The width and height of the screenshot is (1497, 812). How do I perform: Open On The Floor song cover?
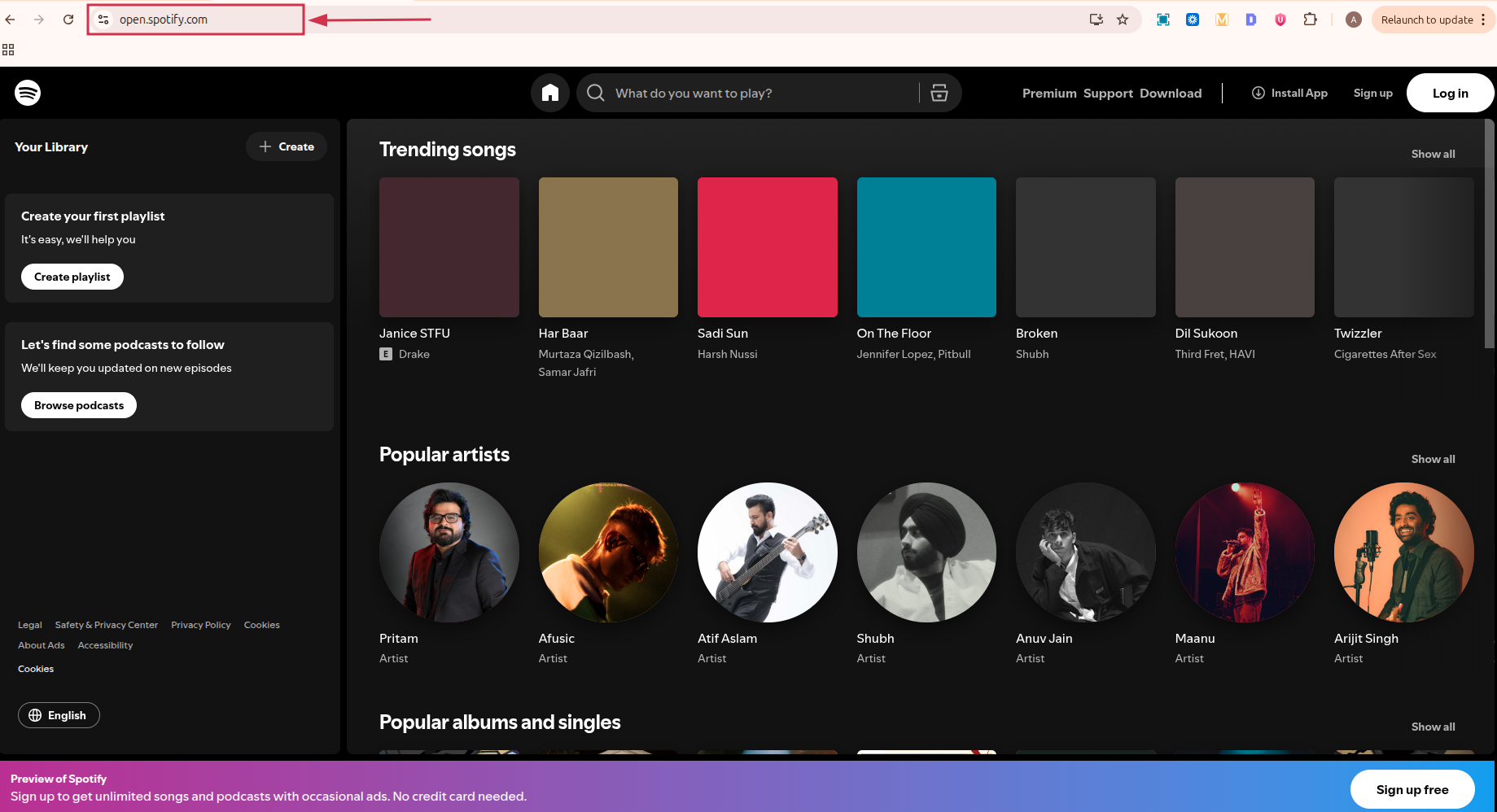pyautogui.click(x=926, y=247)
